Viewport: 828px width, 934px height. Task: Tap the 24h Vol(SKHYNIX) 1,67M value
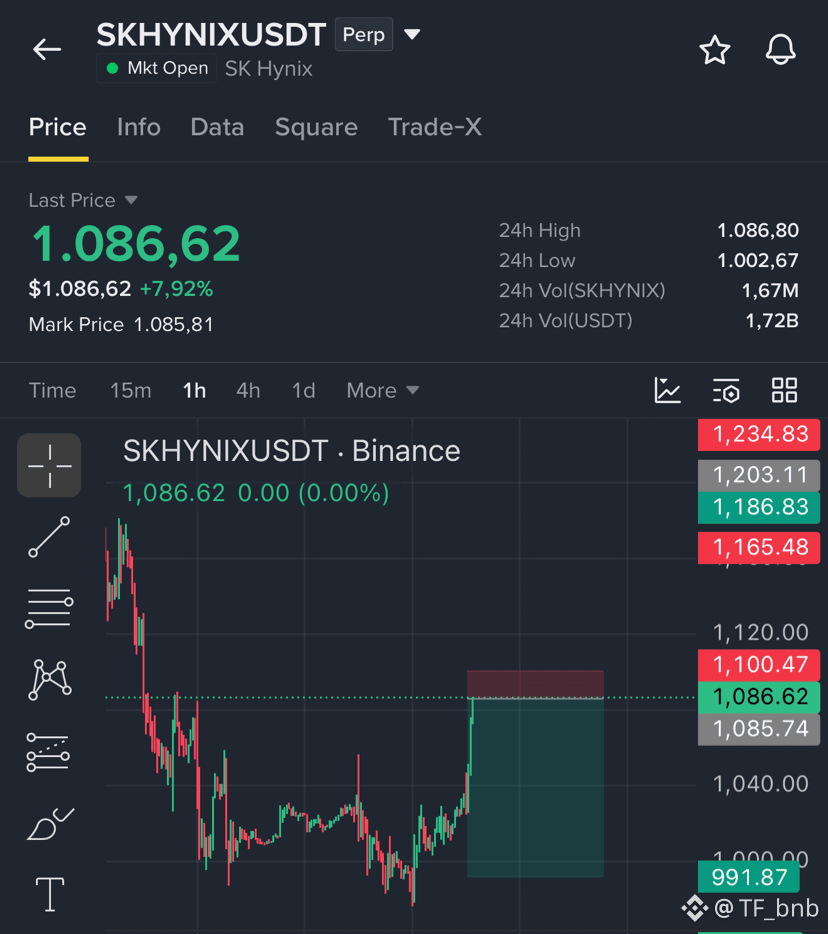tap(770, 291)
